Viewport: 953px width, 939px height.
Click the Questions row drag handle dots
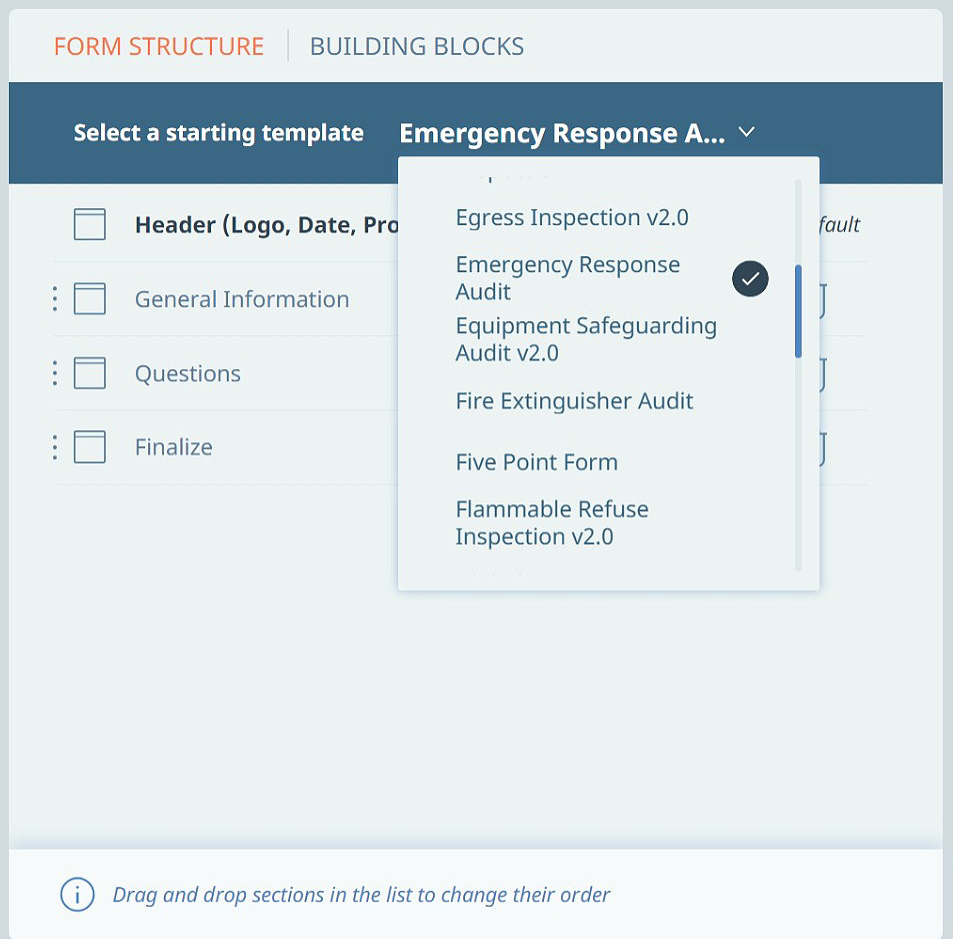[x=55, y=373]
